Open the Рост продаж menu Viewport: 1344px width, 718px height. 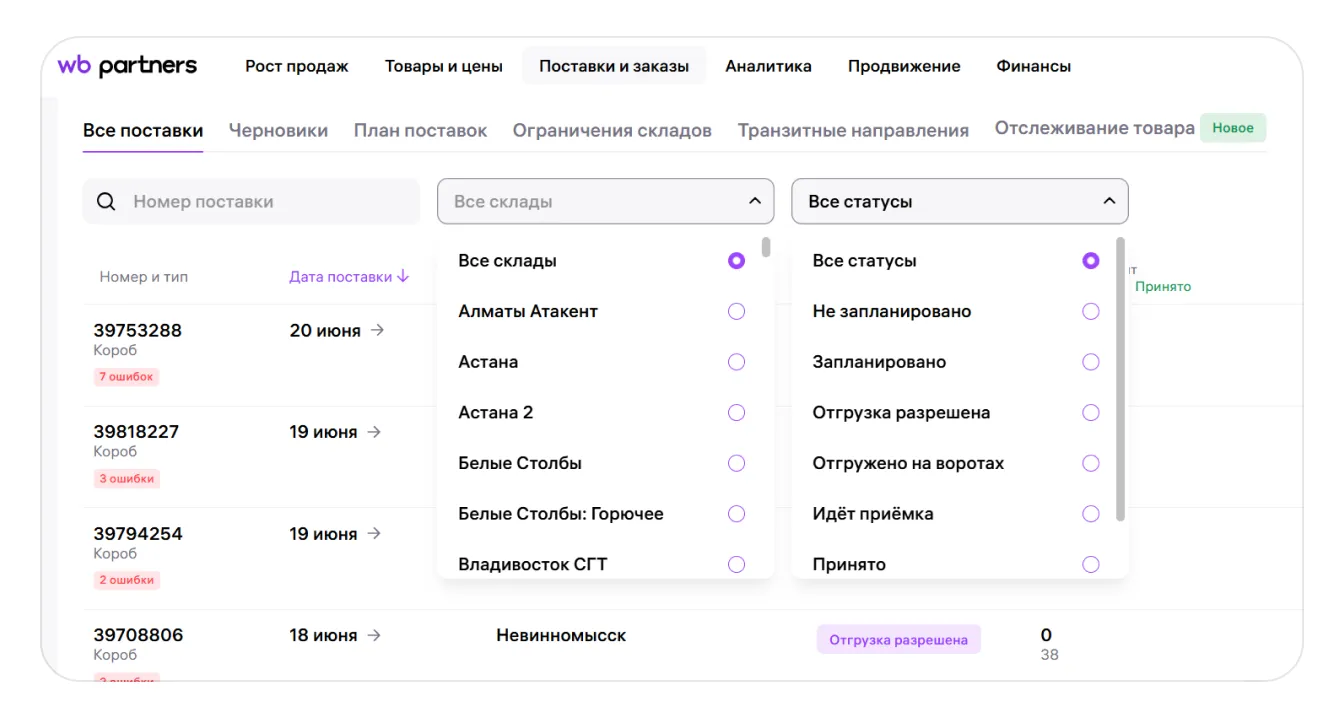297,66
